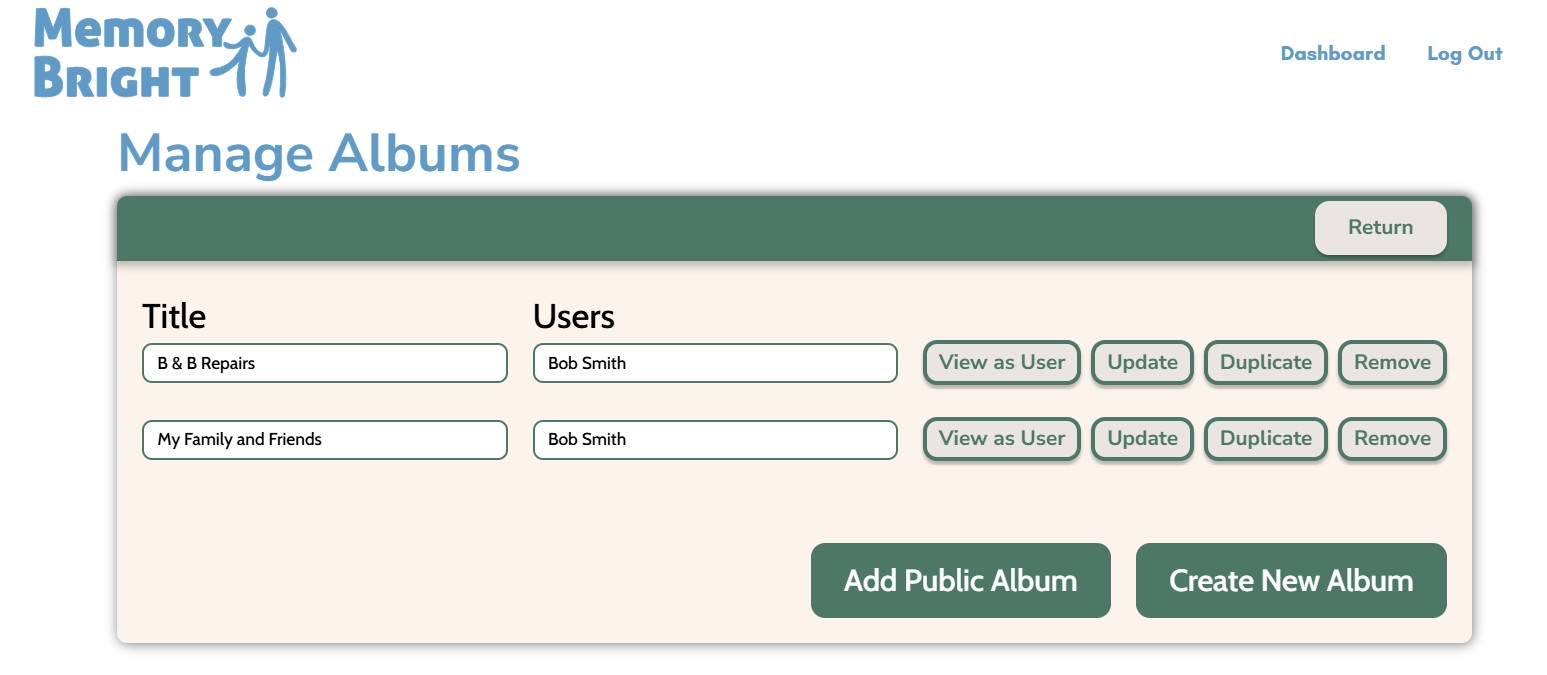
Task: View My Family and Friends as user
Action: click(x=1001, y=439)
